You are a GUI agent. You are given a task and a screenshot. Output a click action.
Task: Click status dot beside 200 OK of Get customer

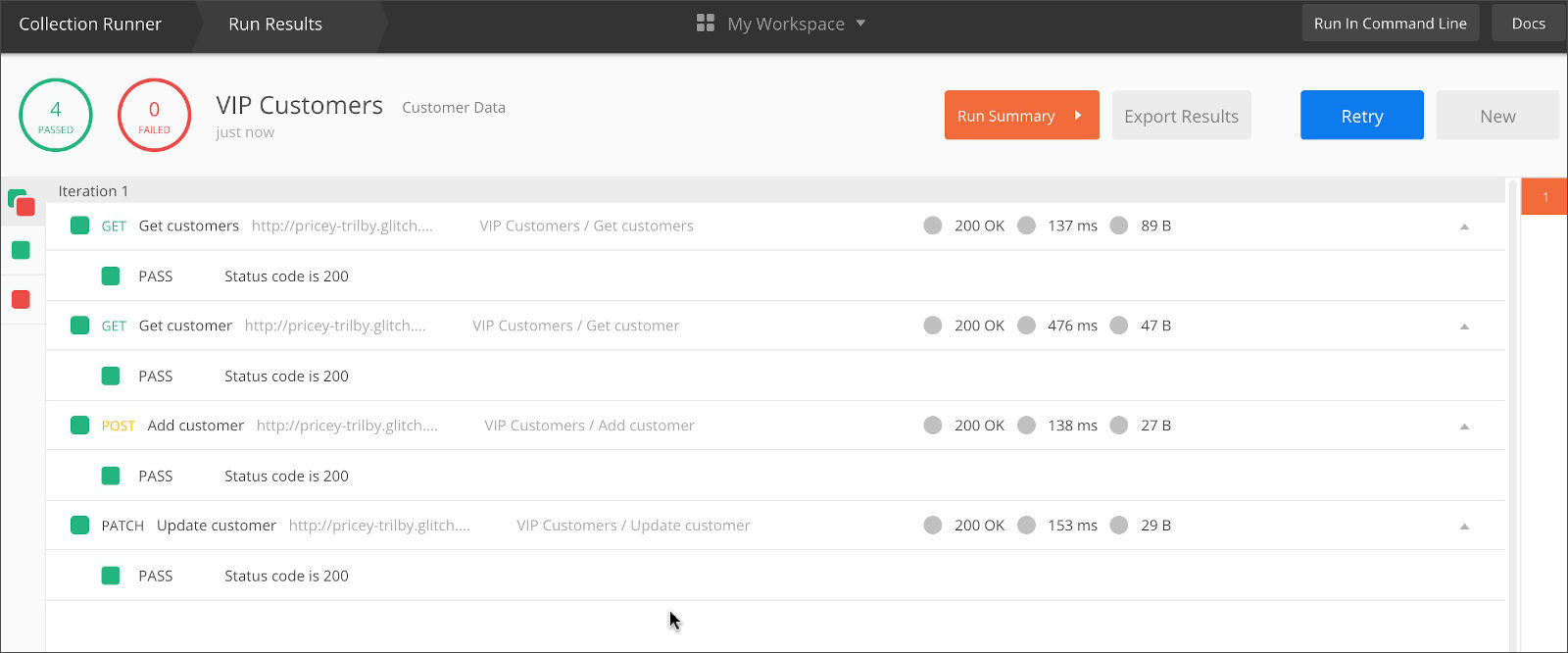tap(933, 326)
